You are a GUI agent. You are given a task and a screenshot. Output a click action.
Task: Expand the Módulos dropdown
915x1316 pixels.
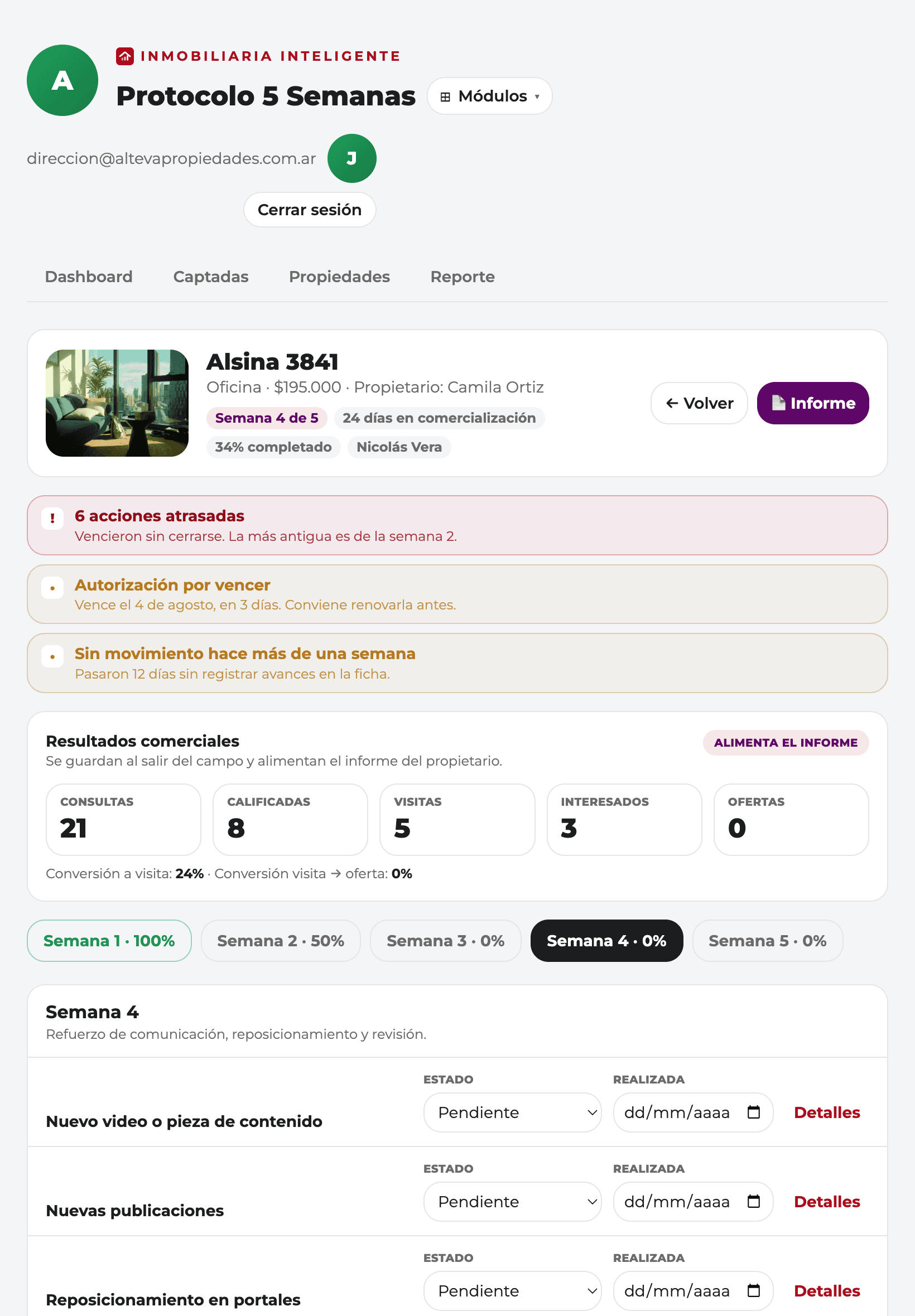(490, 96)
